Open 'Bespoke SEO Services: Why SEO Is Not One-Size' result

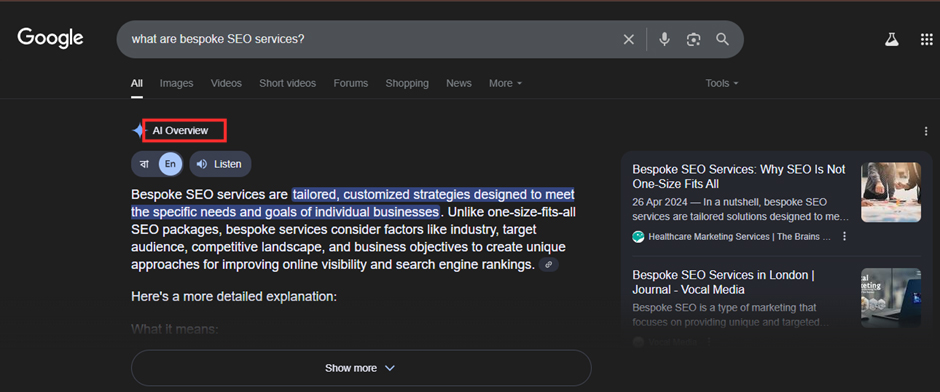pos(739,177)
